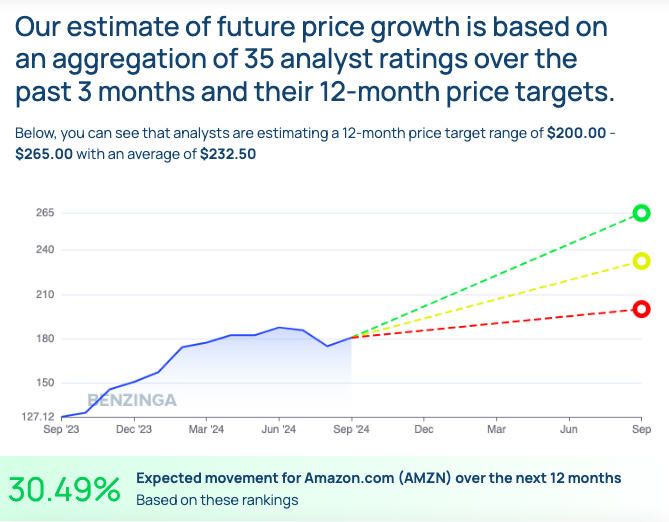Click the Sep '23 x-axis label

tap(61, 431)
